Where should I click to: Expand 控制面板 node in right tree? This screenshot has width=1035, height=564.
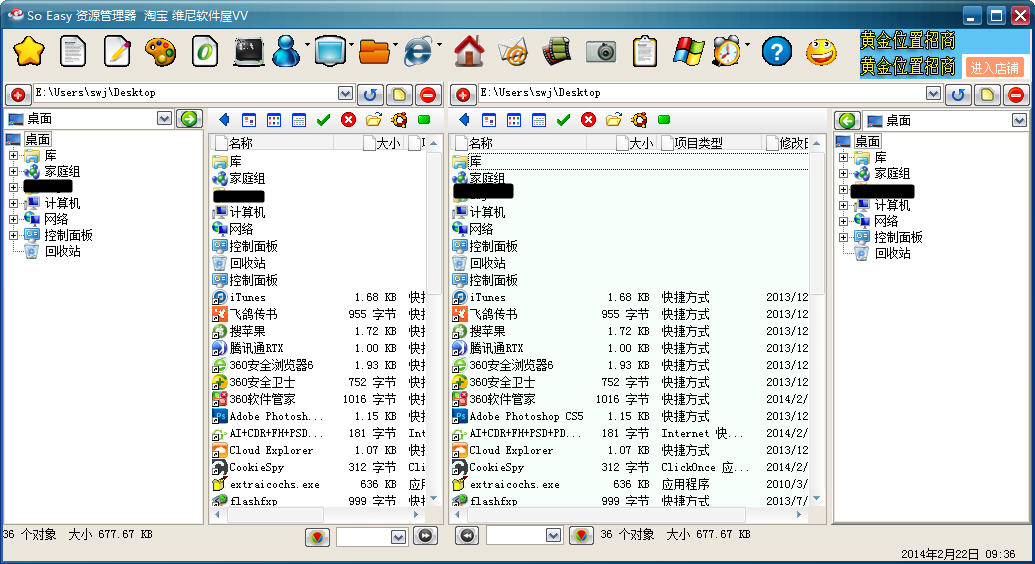click(x=844, y=237)
